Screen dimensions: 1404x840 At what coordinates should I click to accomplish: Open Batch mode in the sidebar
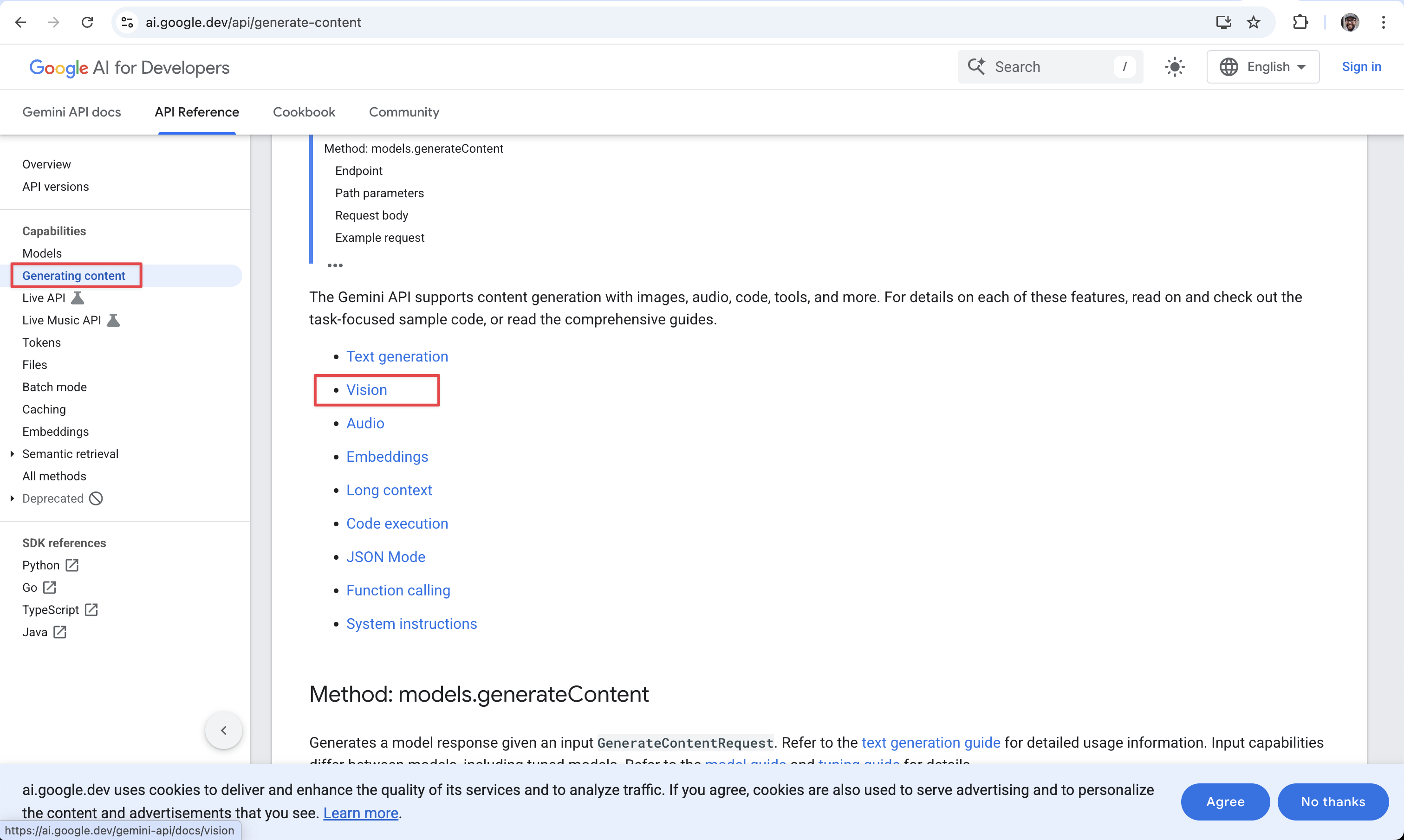coord(54,387)
